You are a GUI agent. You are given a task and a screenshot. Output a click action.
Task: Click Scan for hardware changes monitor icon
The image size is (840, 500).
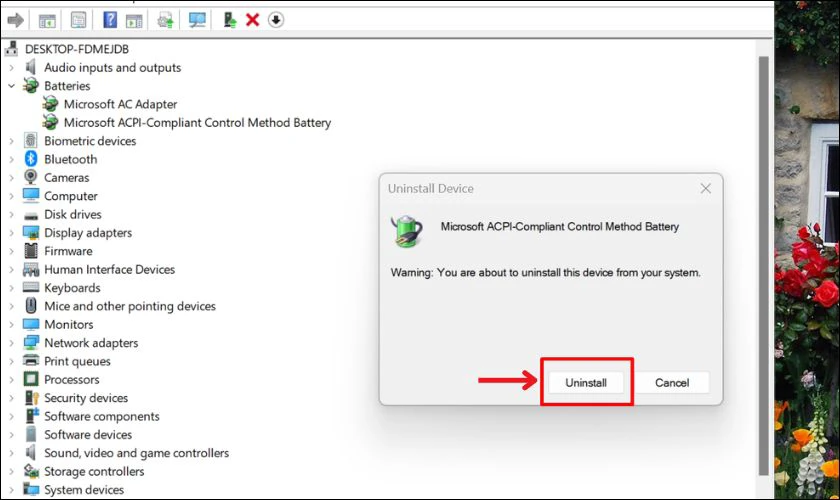click(x=197, y=20)
